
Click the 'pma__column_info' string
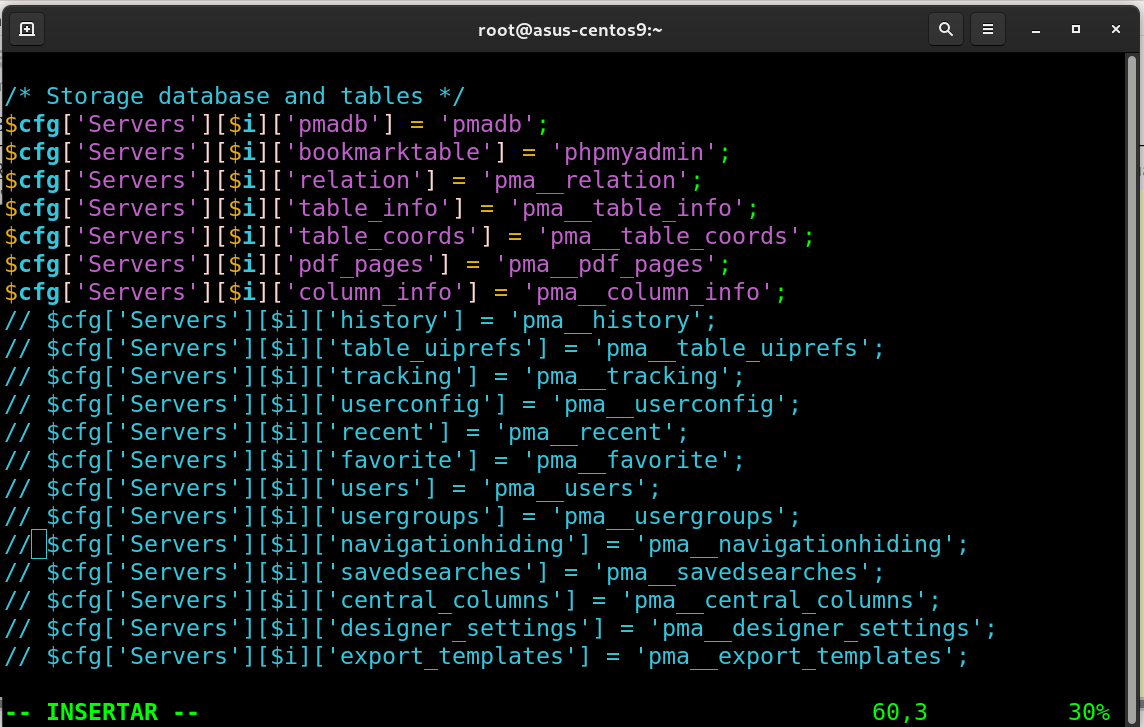pos(654,293)
